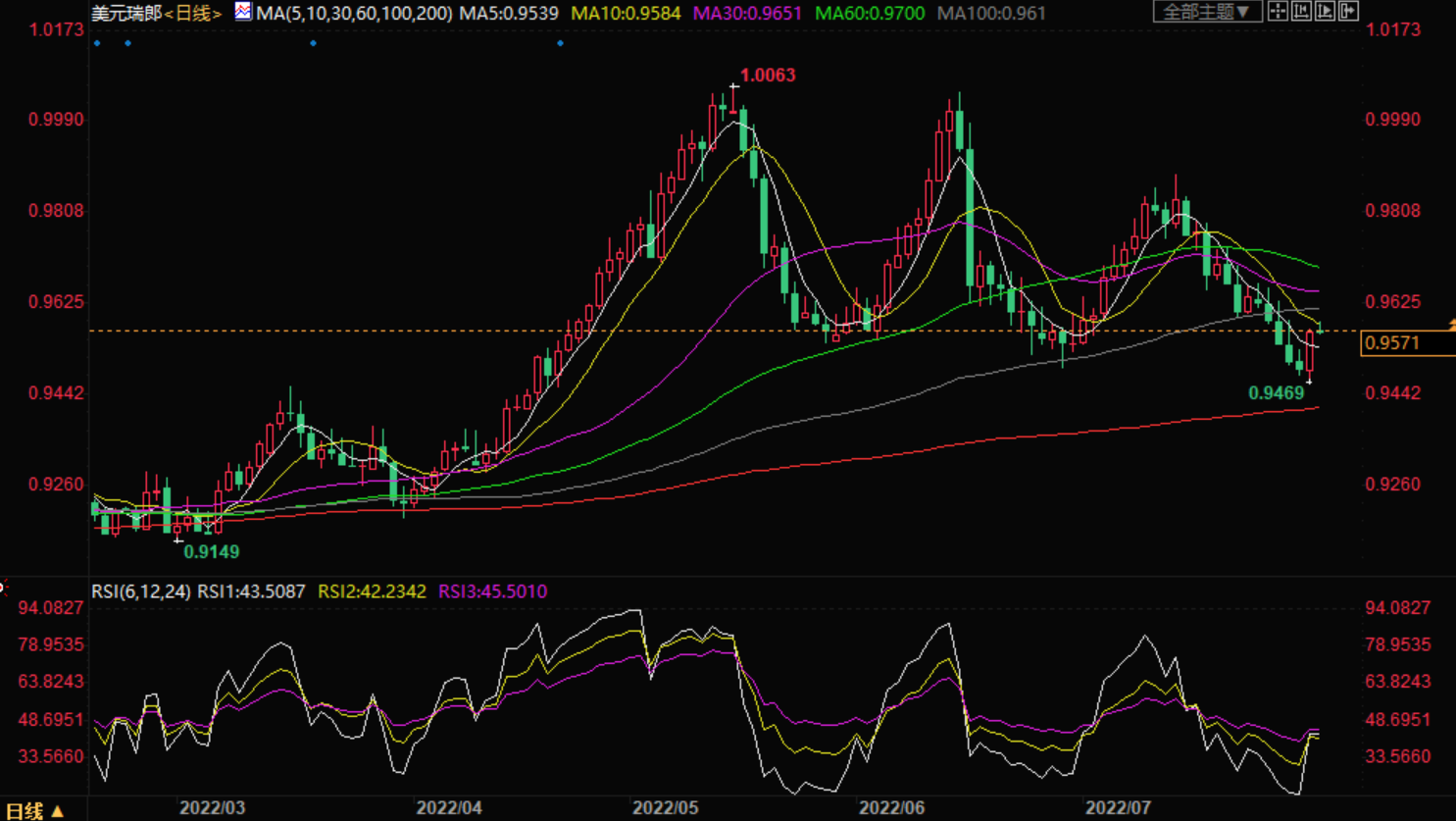Click the 1.0063 high price label
The width and height of the screenshot is (1456, 821).
click(x=768, y=76)
